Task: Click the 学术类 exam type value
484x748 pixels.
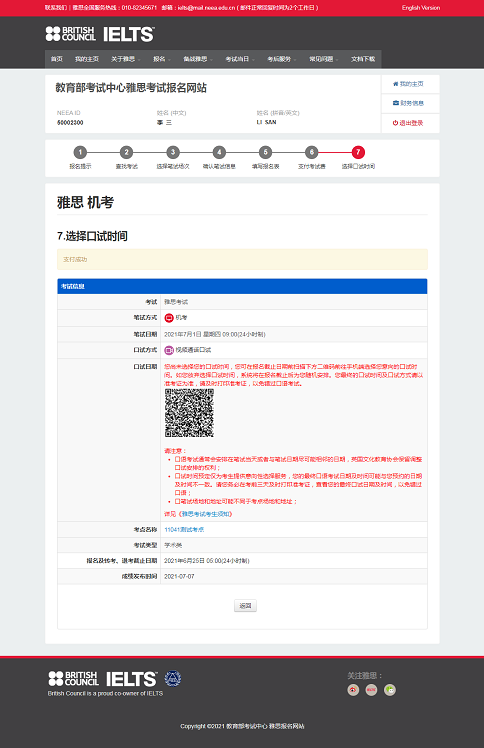Action: click(x=173, y=545)
